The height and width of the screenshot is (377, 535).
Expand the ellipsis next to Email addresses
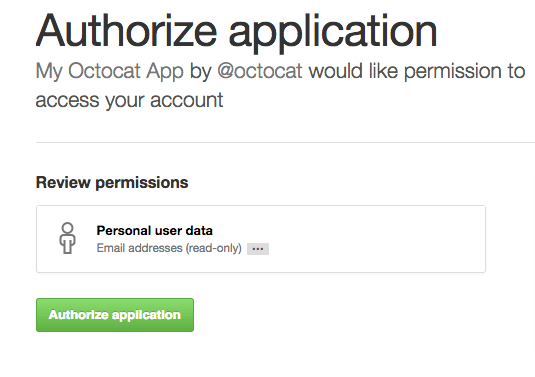(258, 249)
